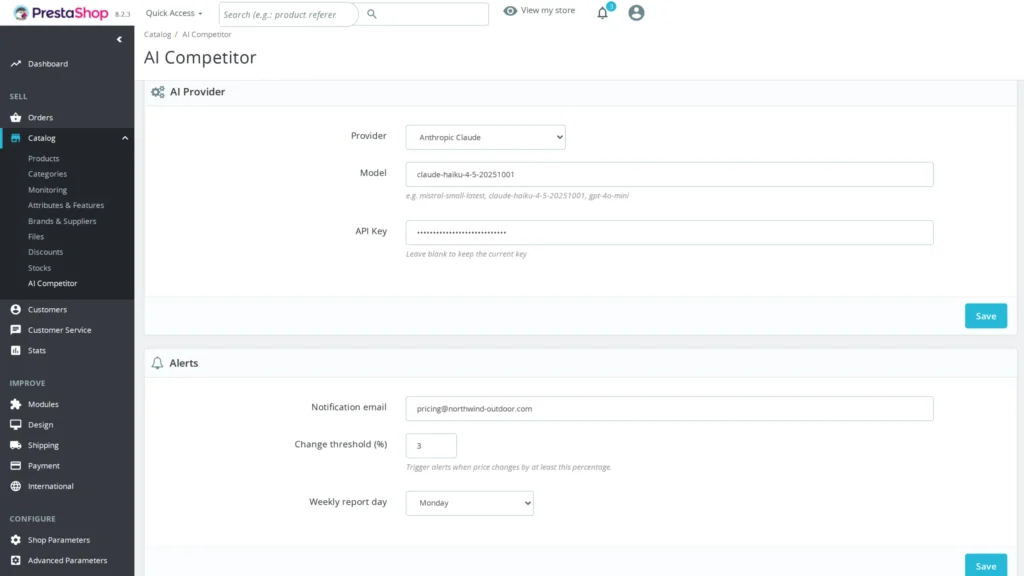Screen dimensions: 1024x576
Task: Click the PrestaShop logo
Action: point(61,13)
